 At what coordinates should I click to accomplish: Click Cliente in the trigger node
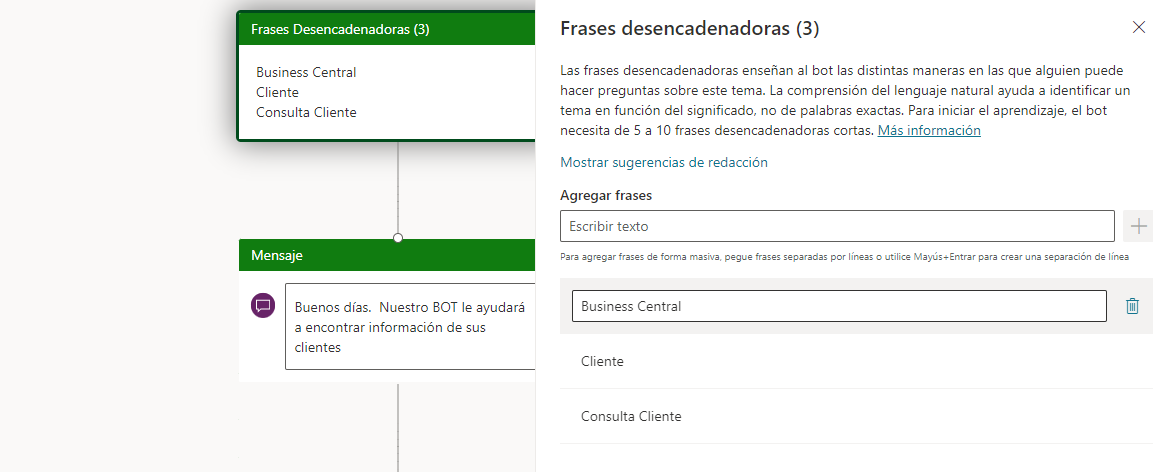[x=277, y=93]
